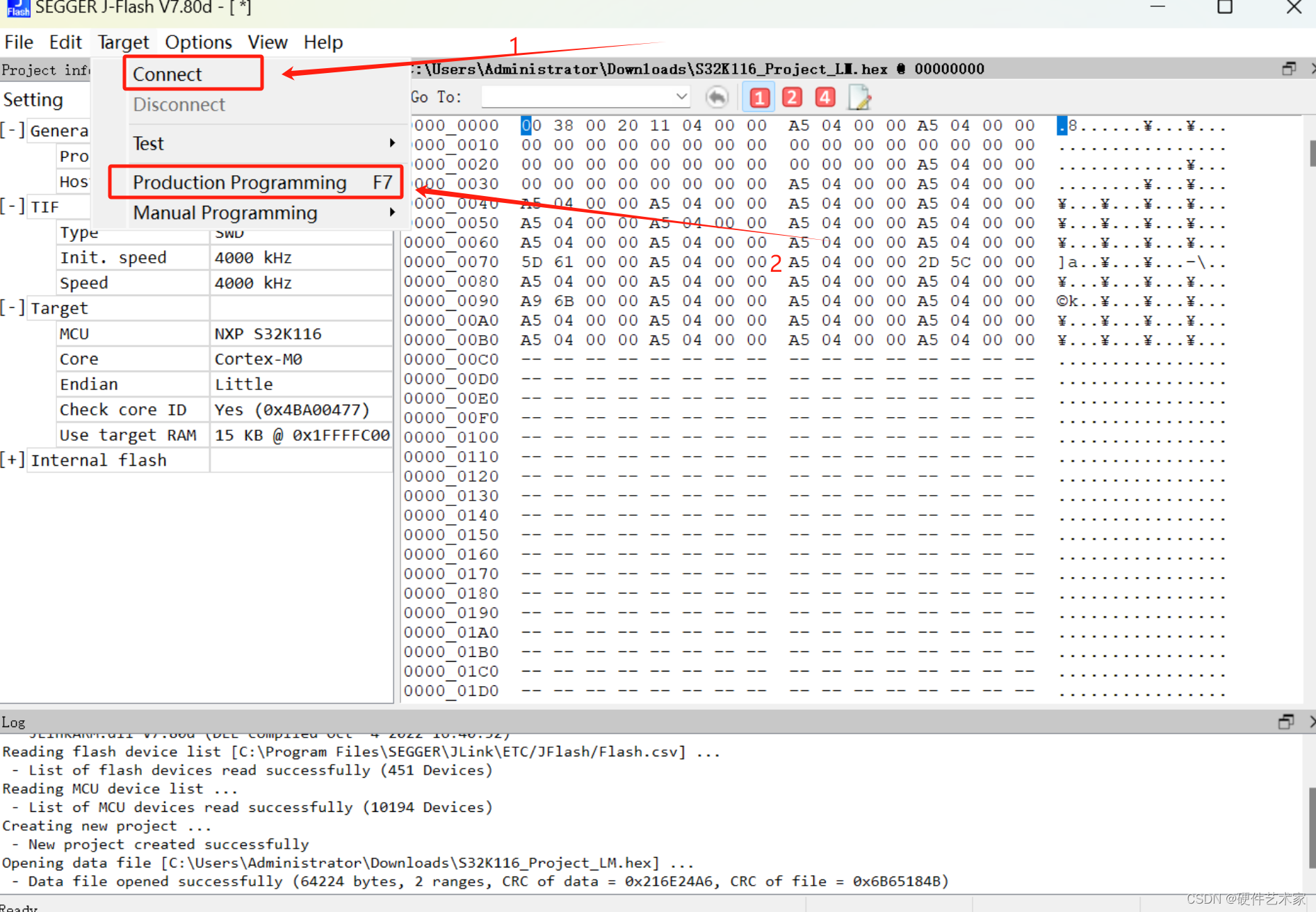
Task: Select the Init. speed 4000 kHz value
Action: tap(253, 257)
